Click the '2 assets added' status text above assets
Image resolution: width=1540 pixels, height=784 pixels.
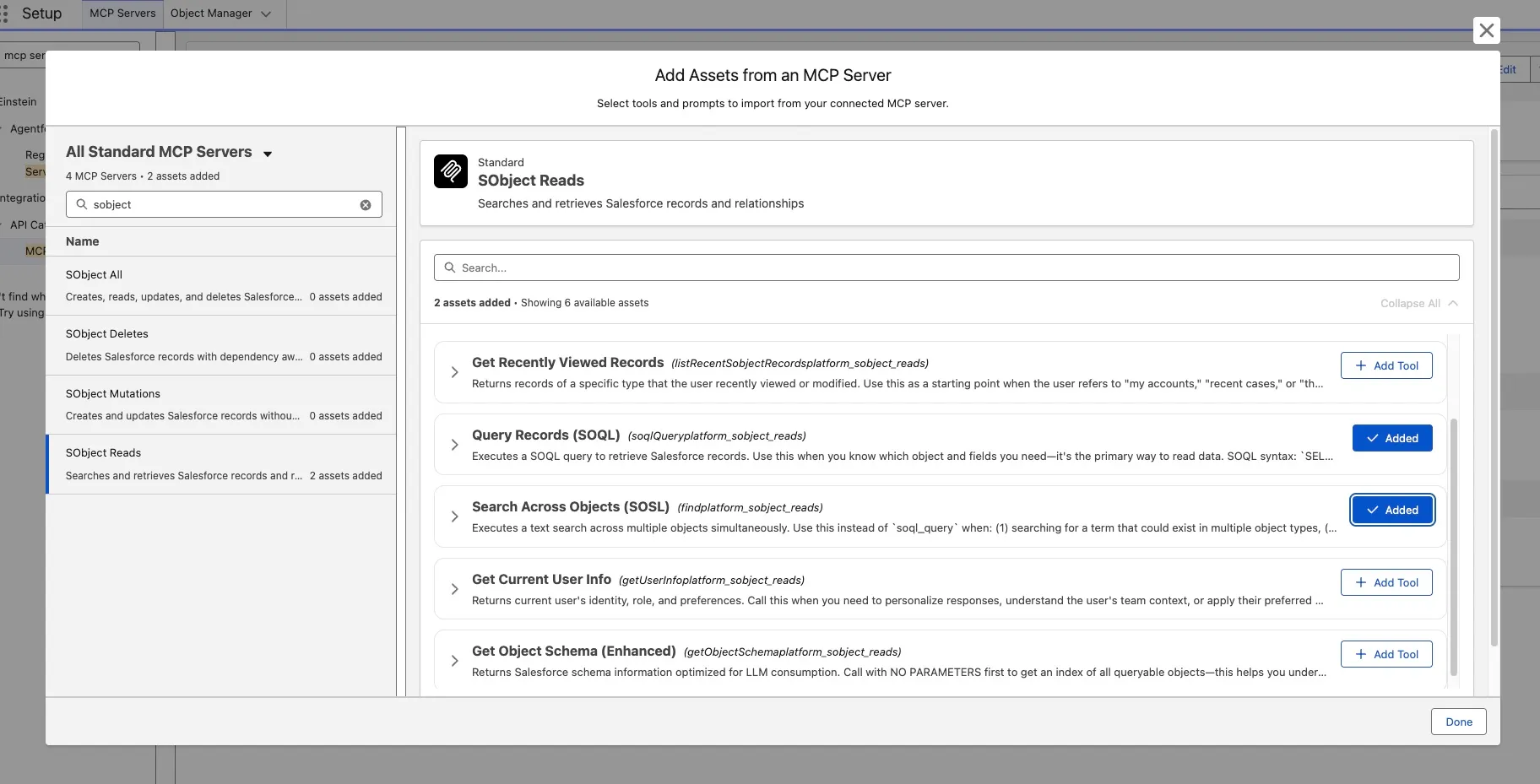coord(472,303)
